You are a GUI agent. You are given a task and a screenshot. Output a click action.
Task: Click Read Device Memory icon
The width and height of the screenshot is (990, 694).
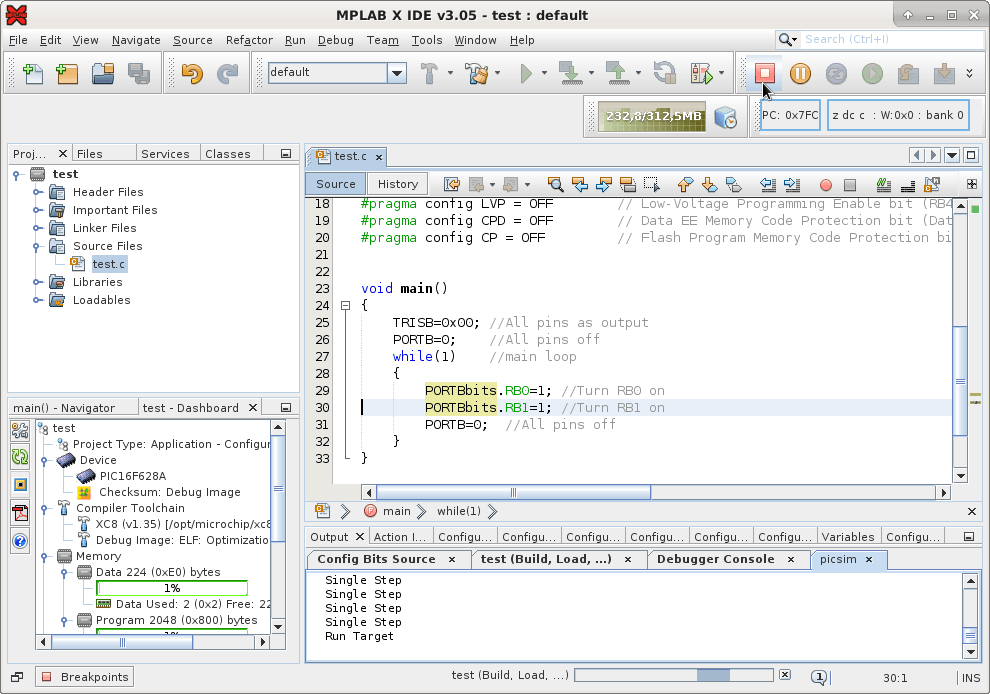(x=618, y=73)
